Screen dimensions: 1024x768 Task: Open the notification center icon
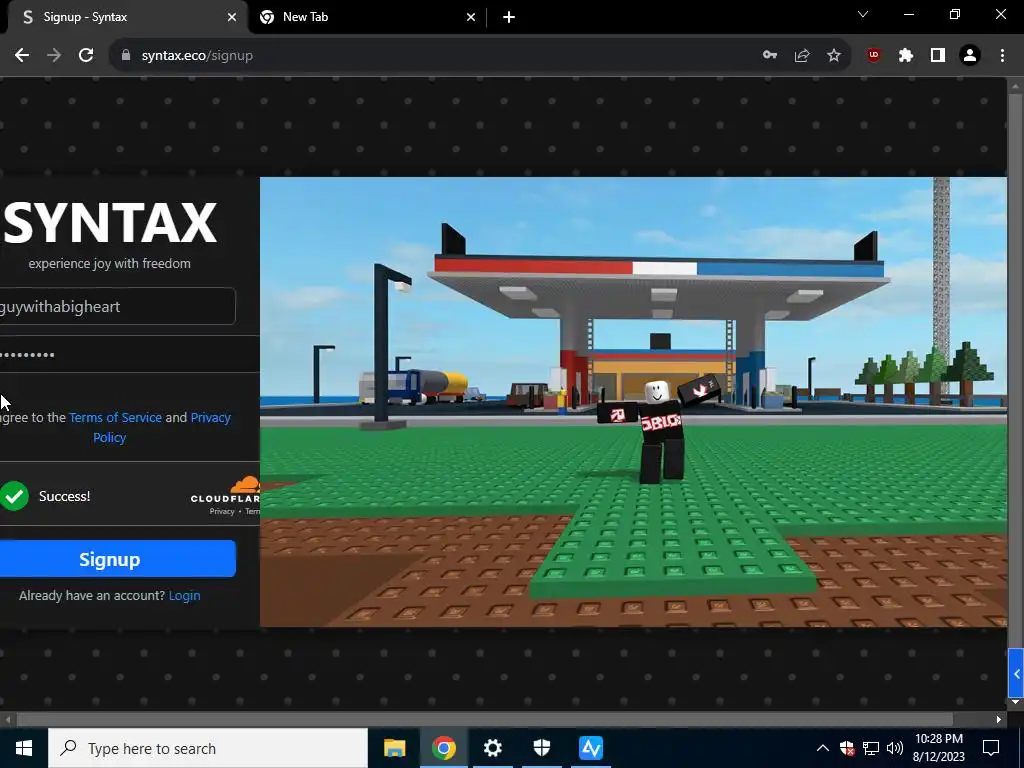click(991, 748)
